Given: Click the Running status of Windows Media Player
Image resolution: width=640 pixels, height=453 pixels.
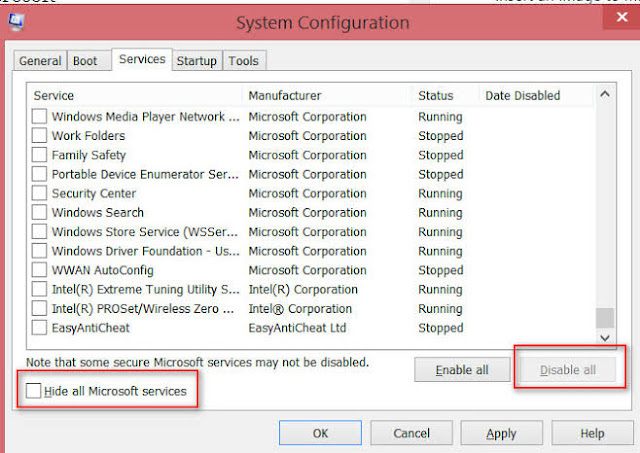Looking at the screenshot, I should [440, 117].
